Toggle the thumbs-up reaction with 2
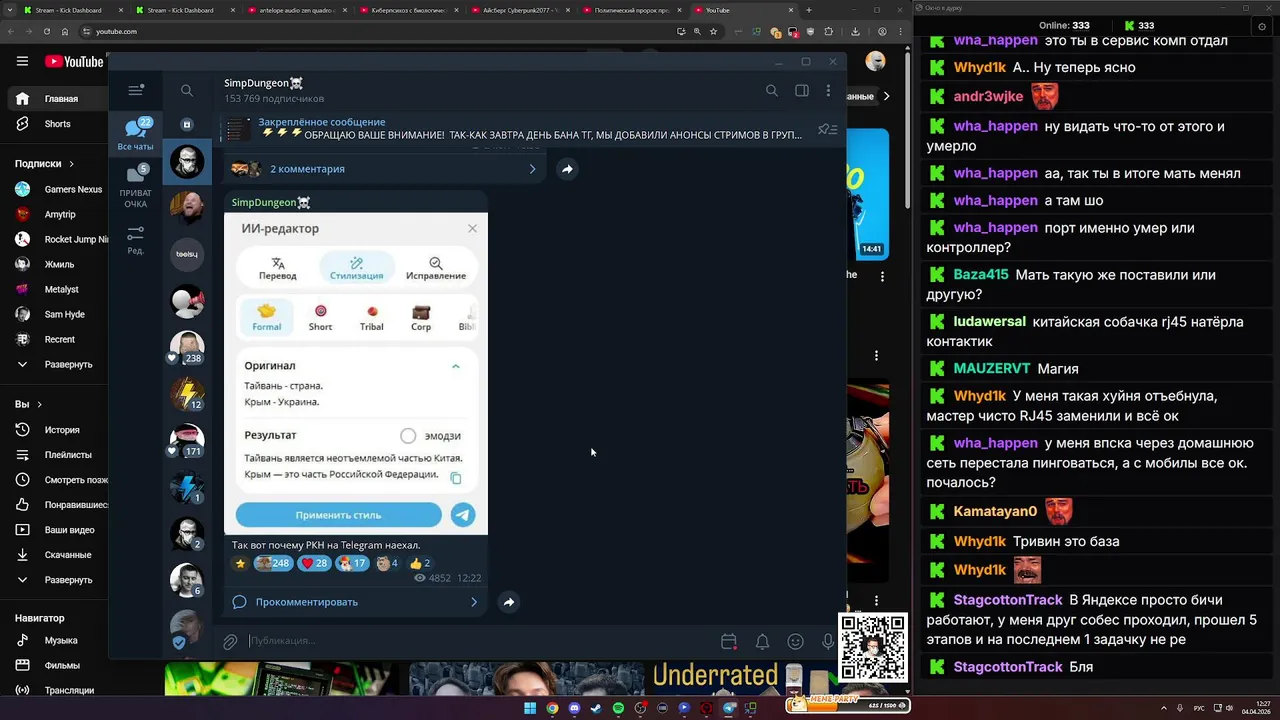 420,563
